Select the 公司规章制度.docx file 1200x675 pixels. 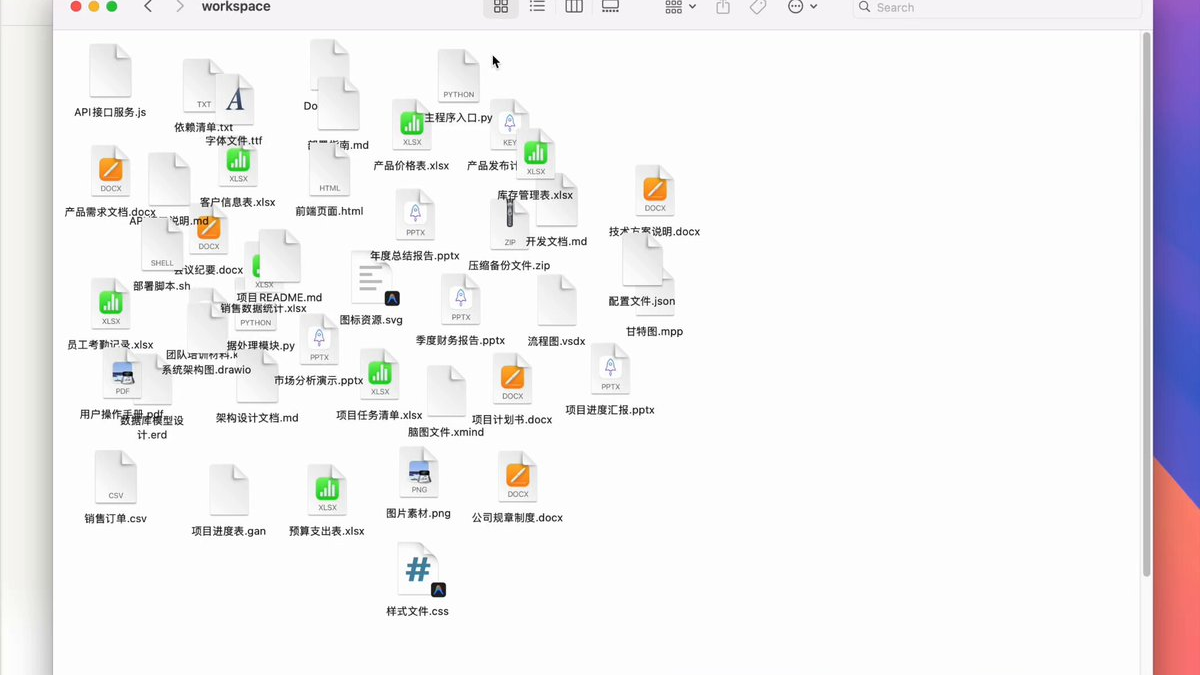point(517,477)
